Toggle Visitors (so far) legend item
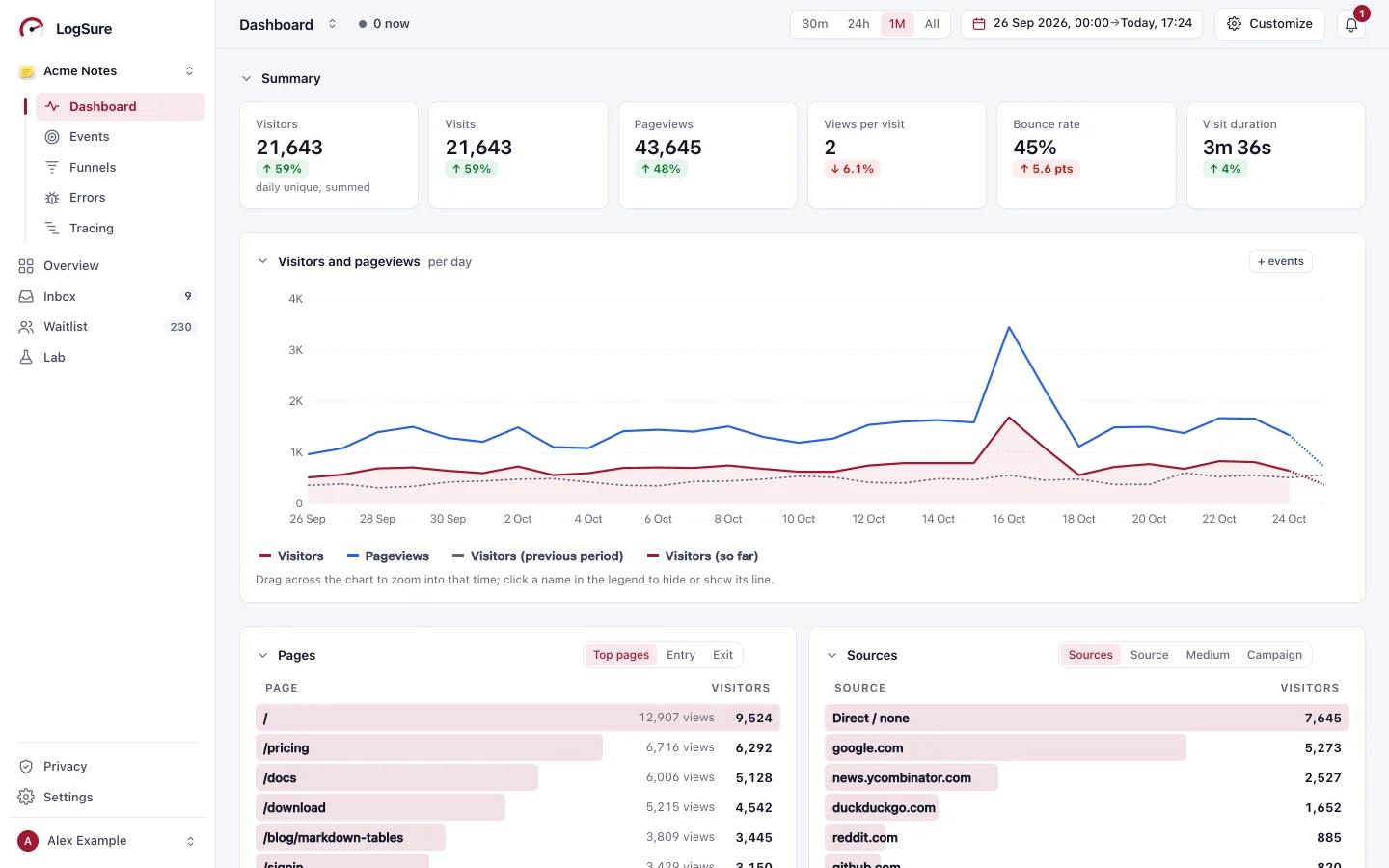 click(702, 556)
